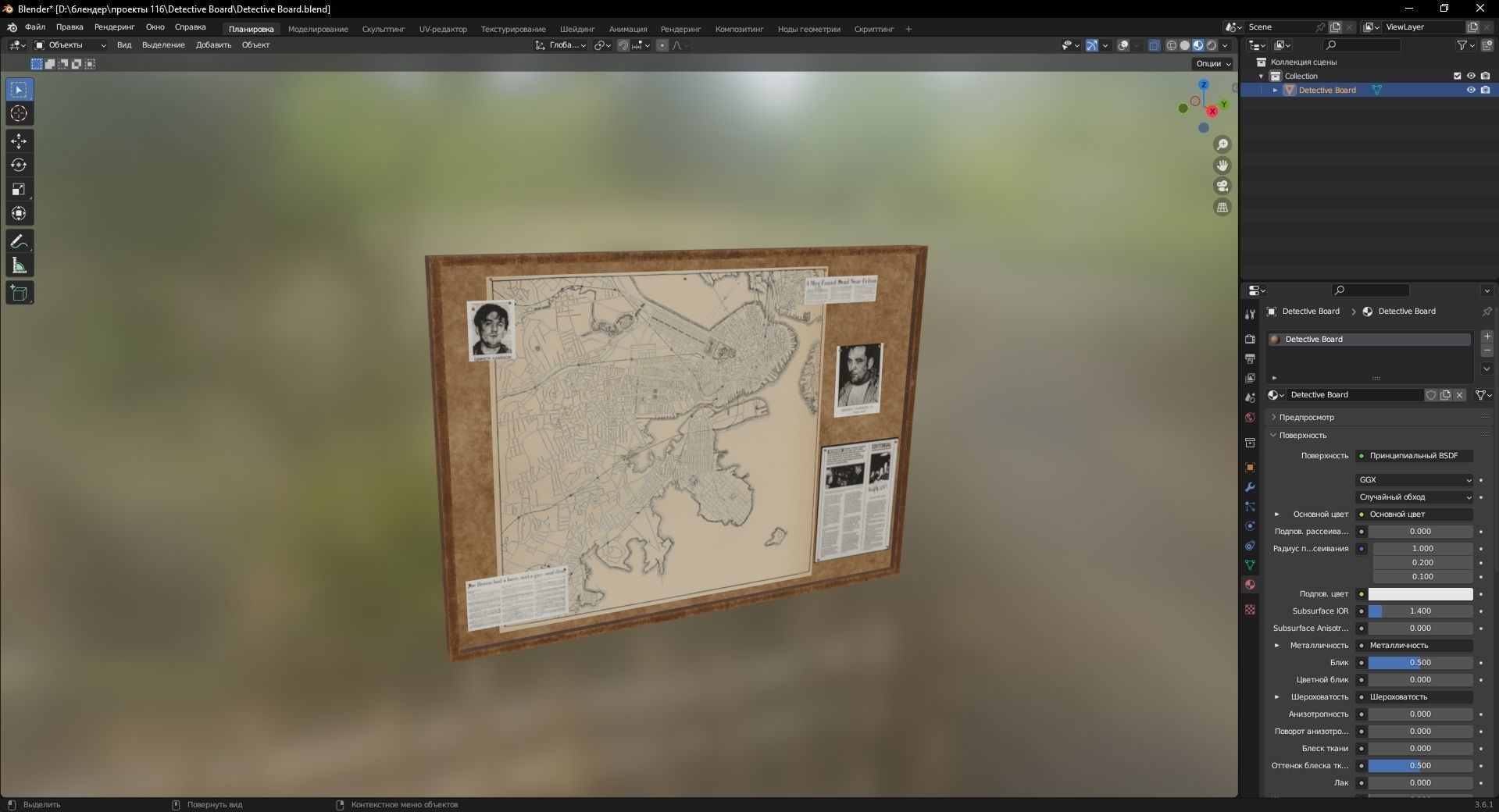
Task: Open the Global transform orientation dropdown
Action: (x=561, y=45)
